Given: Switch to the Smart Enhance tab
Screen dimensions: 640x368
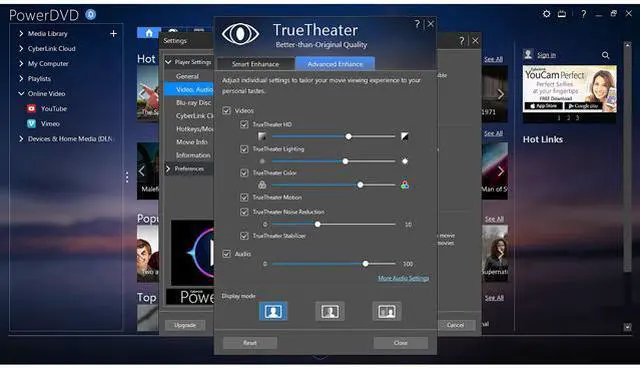Looking at the screenshot, I should pos(256,64).
